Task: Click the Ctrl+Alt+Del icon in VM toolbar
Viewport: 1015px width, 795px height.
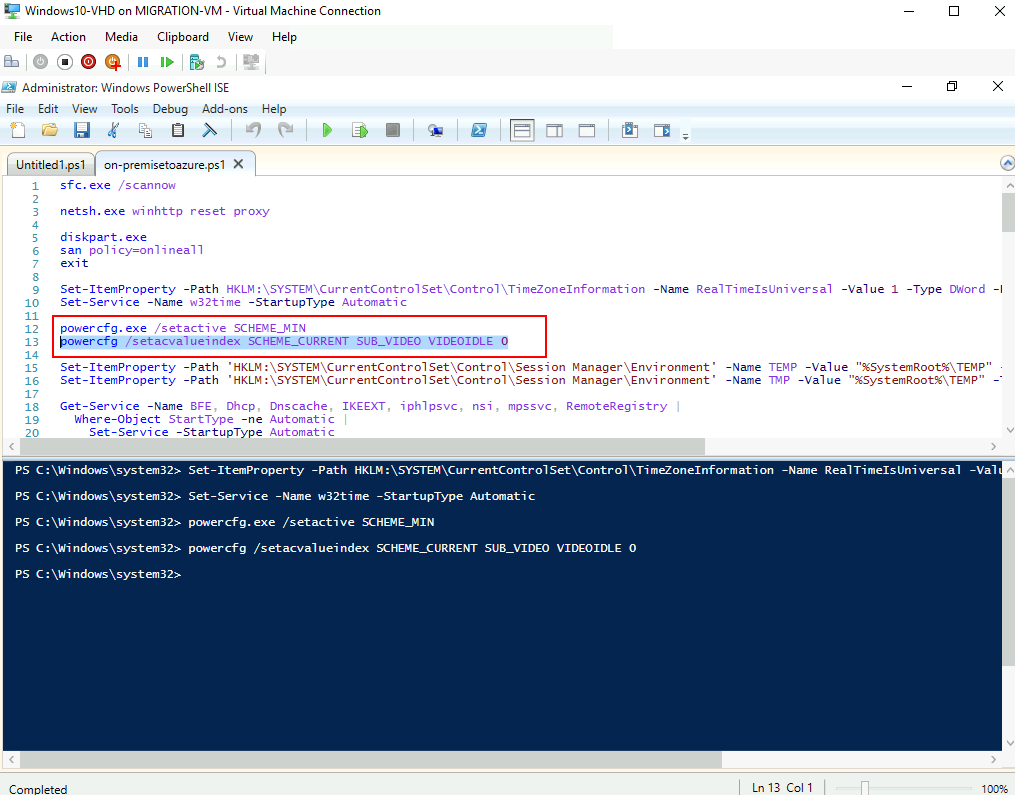Action: [12, 62]
